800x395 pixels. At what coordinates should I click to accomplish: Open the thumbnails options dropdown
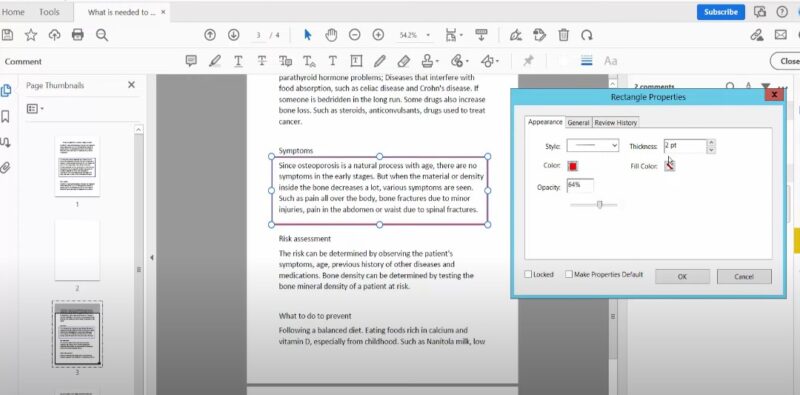tap(35, 109)
